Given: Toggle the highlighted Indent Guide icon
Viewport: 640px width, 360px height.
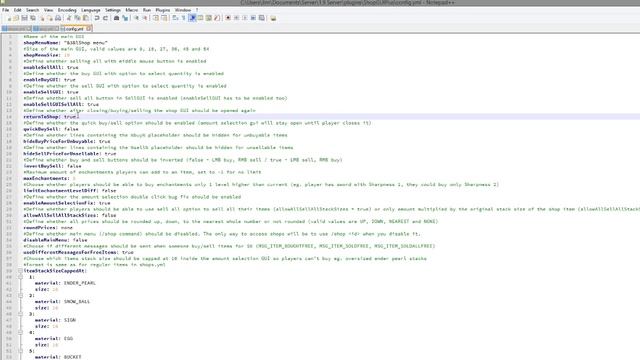Looking at the screenshot, I should [x=192, y=18].
